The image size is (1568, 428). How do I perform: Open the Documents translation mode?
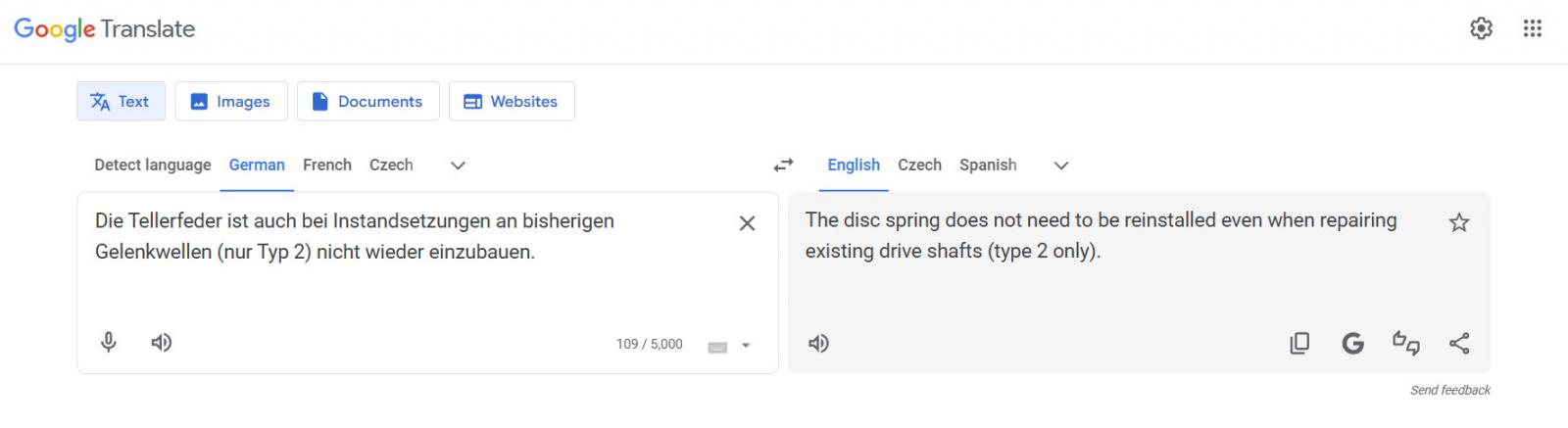click(367, 101)
